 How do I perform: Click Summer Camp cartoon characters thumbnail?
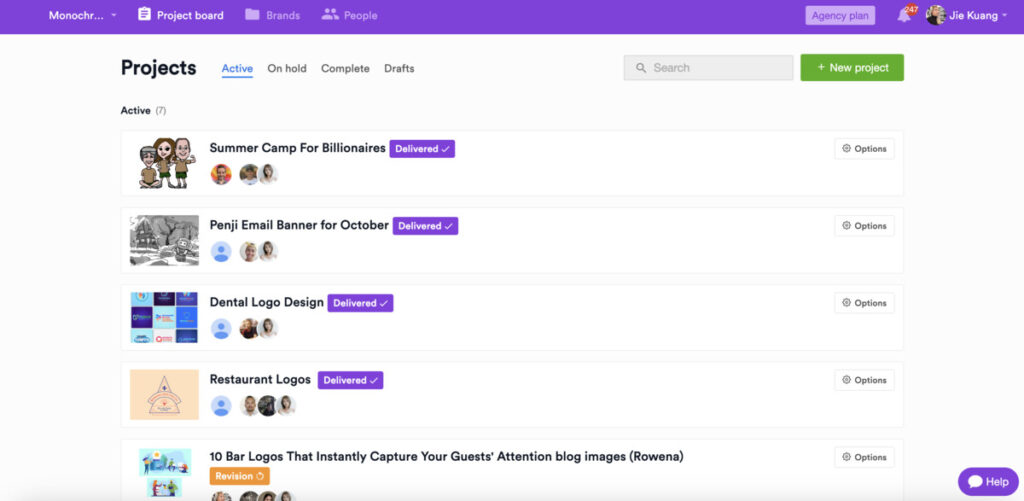167,163
